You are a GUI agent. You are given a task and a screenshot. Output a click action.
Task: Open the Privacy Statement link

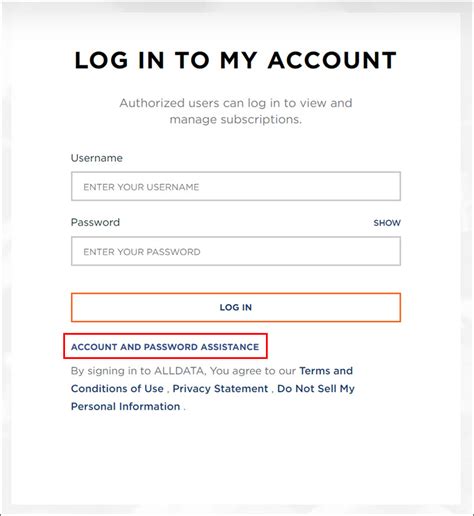tap(220, 389)
